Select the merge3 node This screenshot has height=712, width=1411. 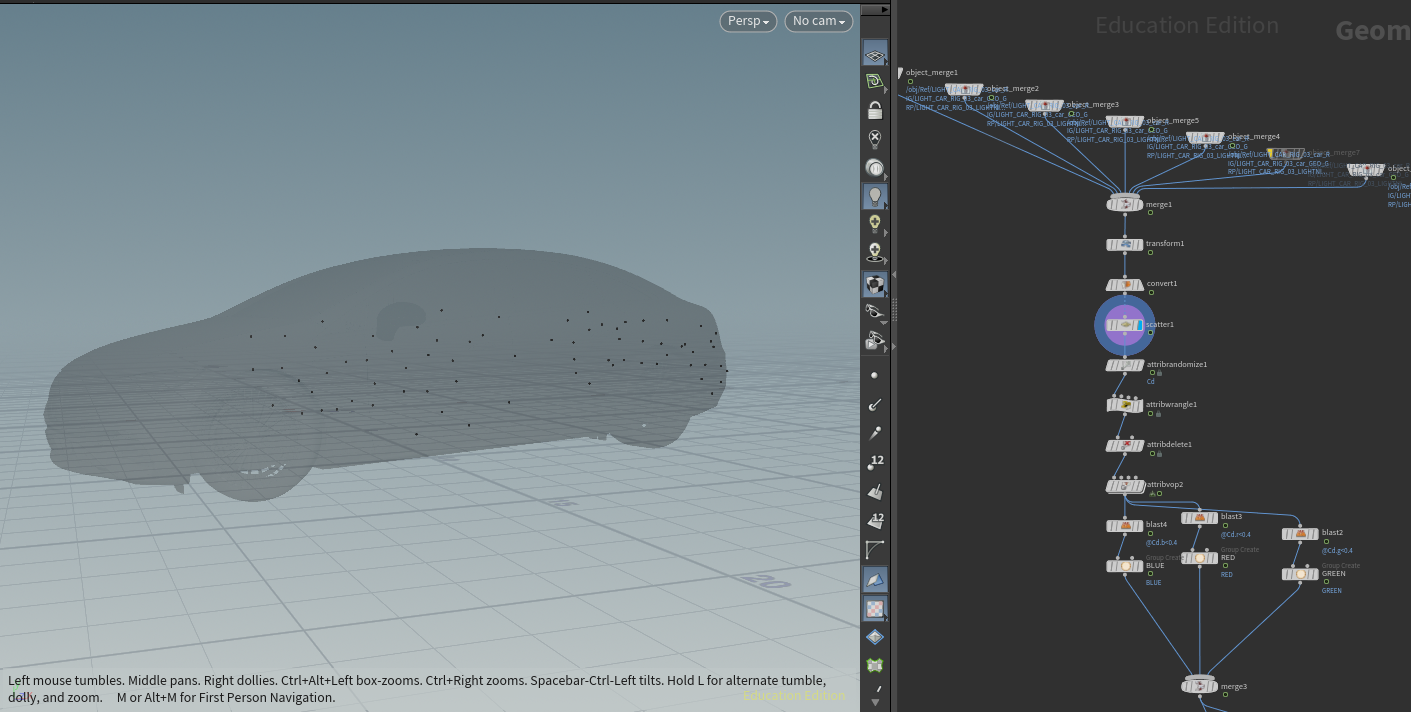point(1199,686)
